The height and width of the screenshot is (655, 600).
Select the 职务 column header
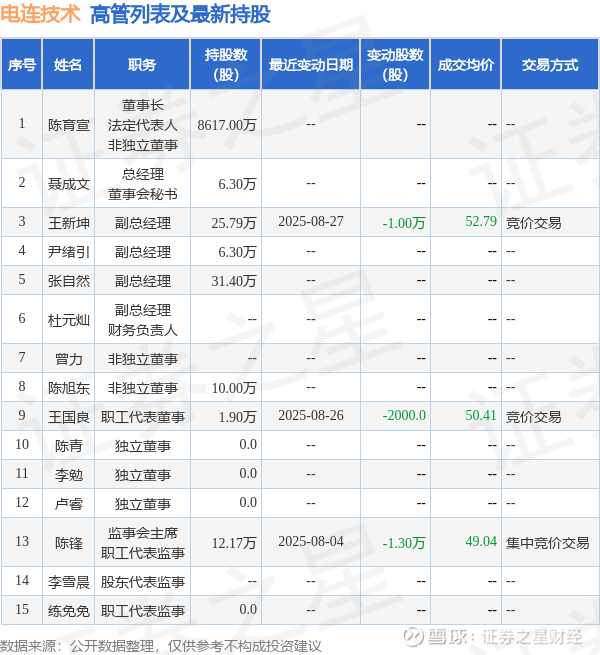[142, 64]
